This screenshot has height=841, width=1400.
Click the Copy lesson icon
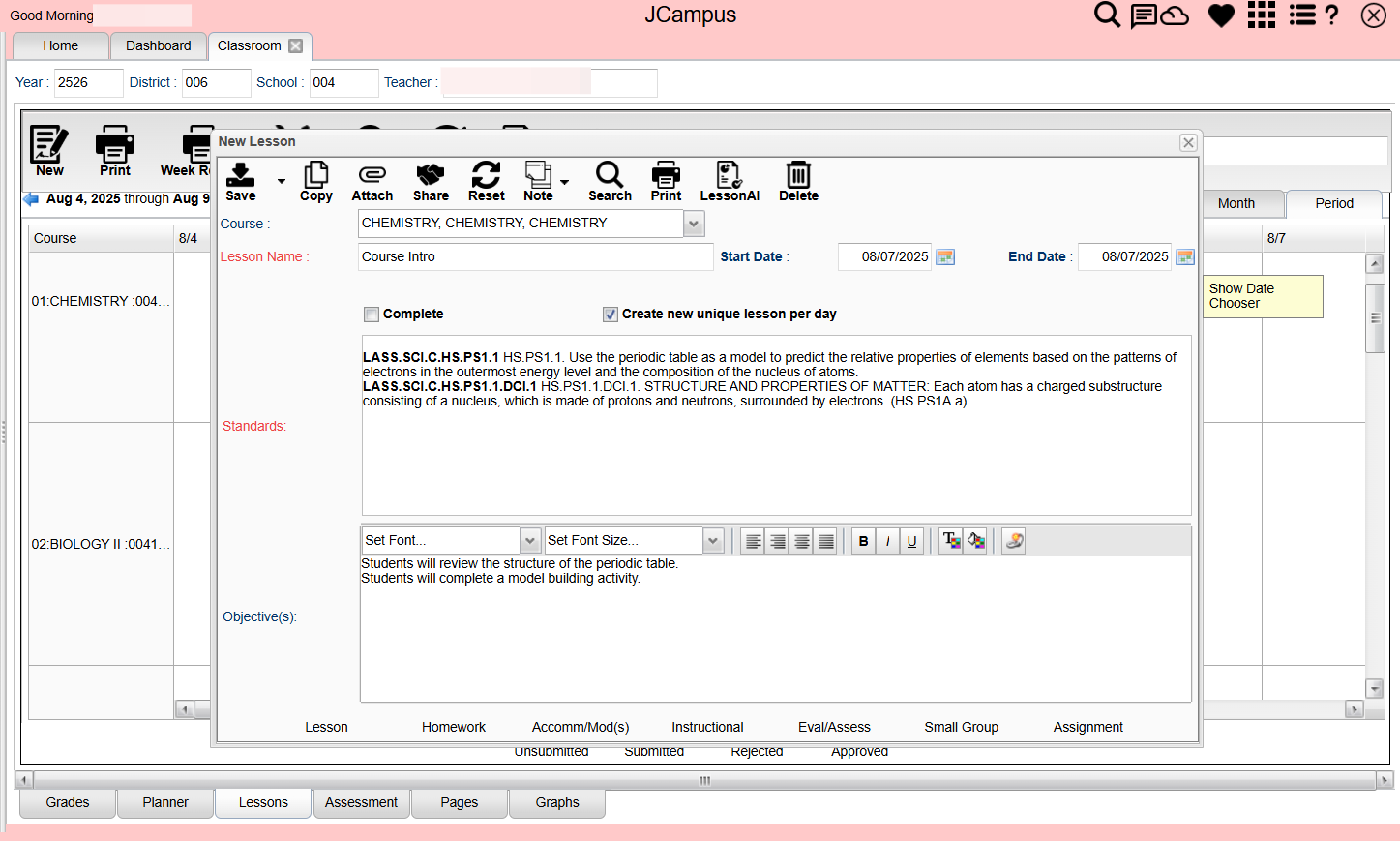click(x=315, y=182)
